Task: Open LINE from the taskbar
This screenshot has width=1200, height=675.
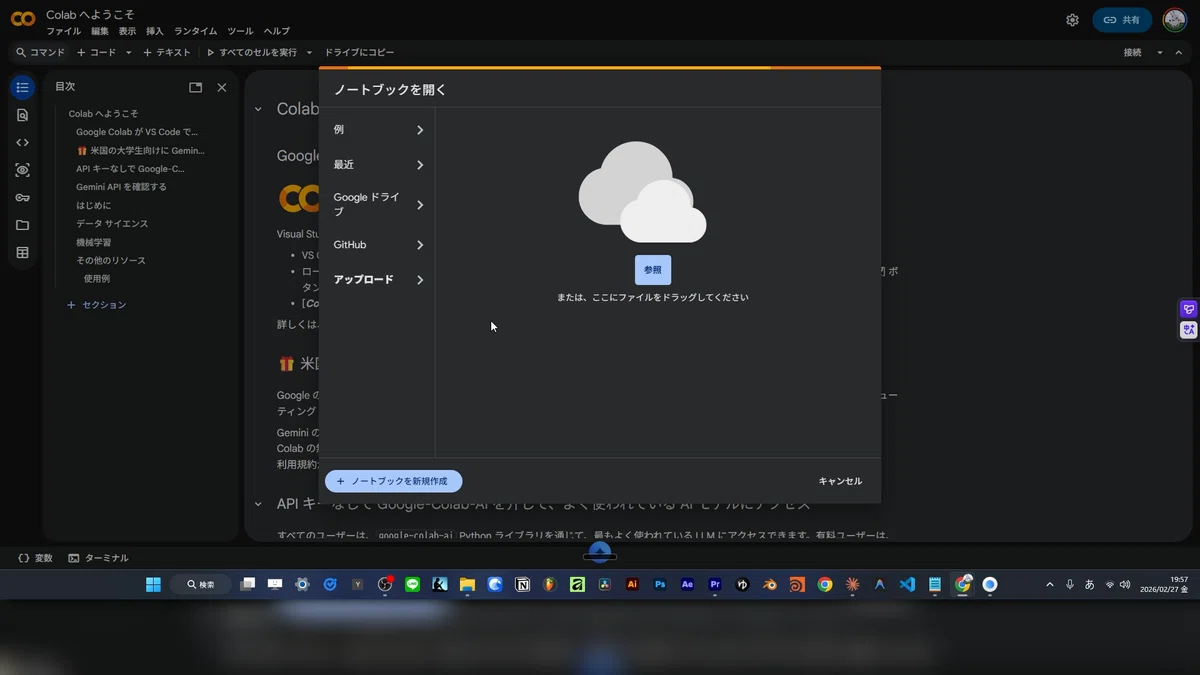Action: (x=412, y=585)
